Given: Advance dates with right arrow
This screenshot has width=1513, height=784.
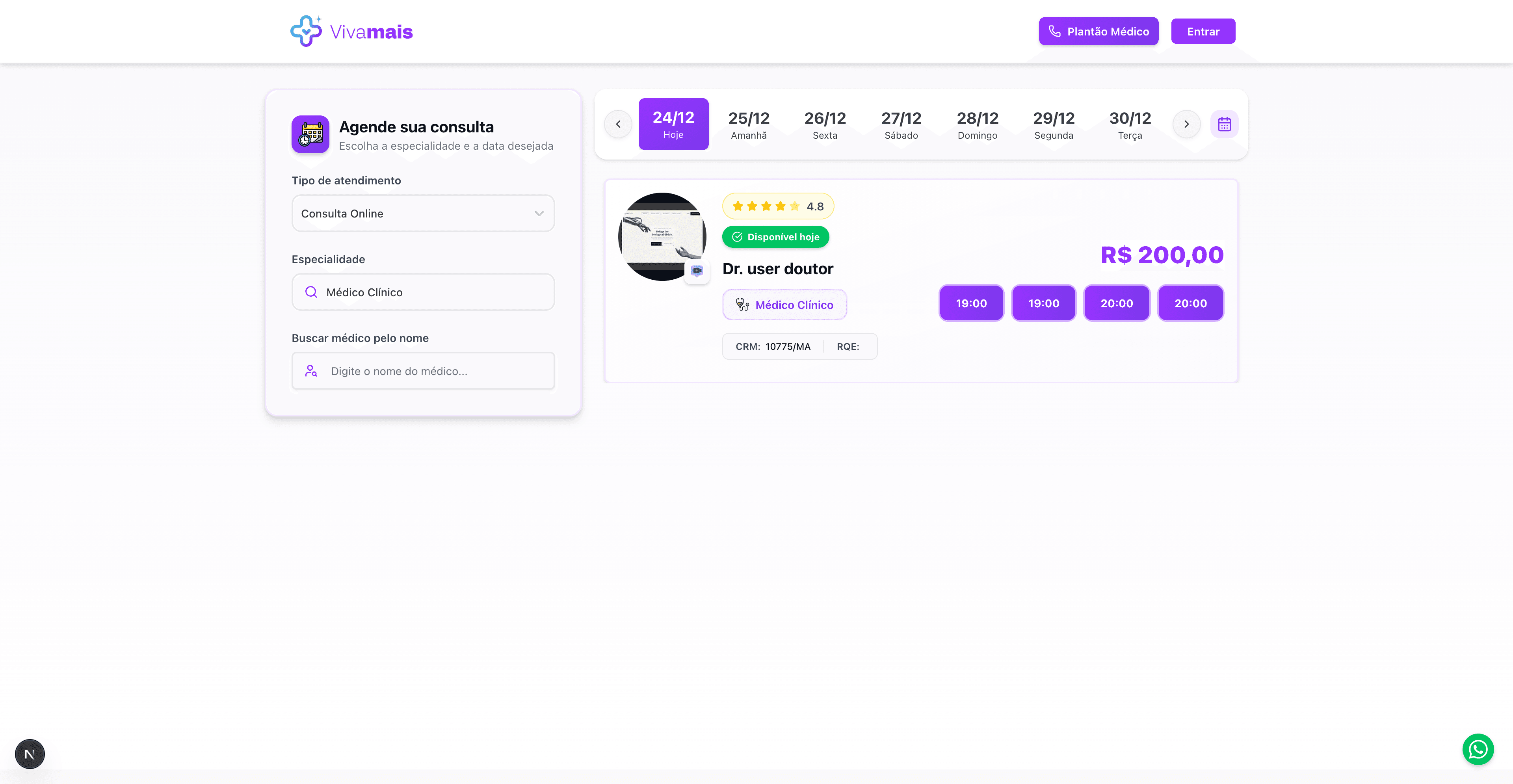Looking at the screenshot, I should (1186, 124).
